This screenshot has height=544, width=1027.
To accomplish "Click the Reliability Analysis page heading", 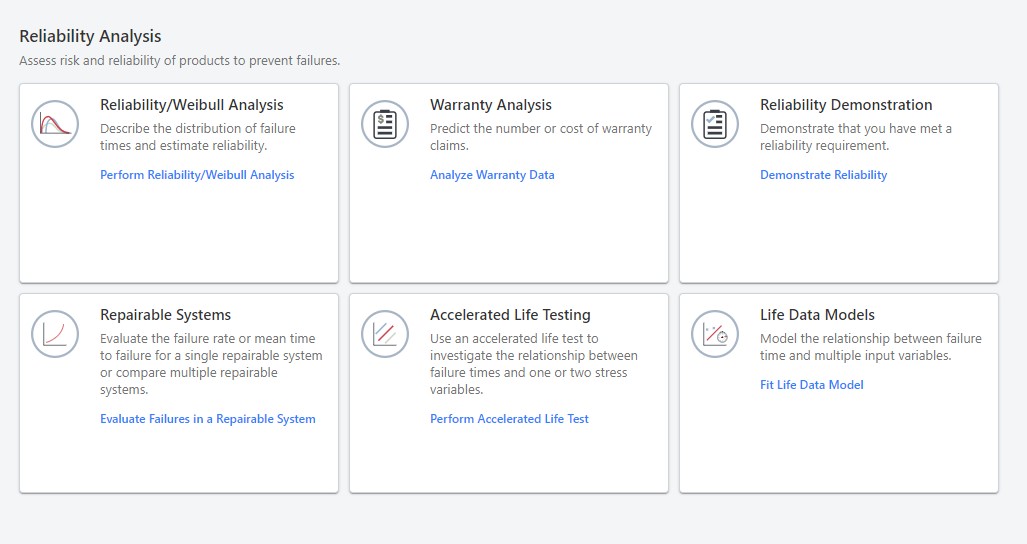I will 90,37.
